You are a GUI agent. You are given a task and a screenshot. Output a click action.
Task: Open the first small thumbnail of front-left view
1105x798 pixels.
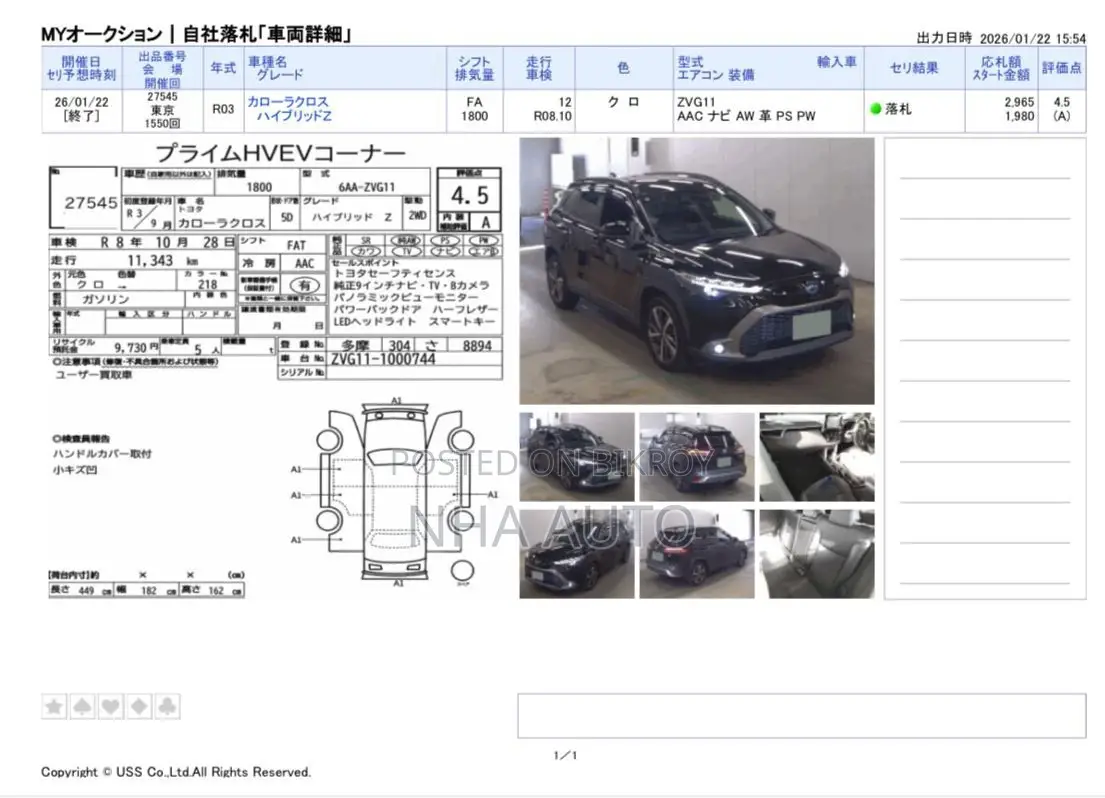pos(576,457)
